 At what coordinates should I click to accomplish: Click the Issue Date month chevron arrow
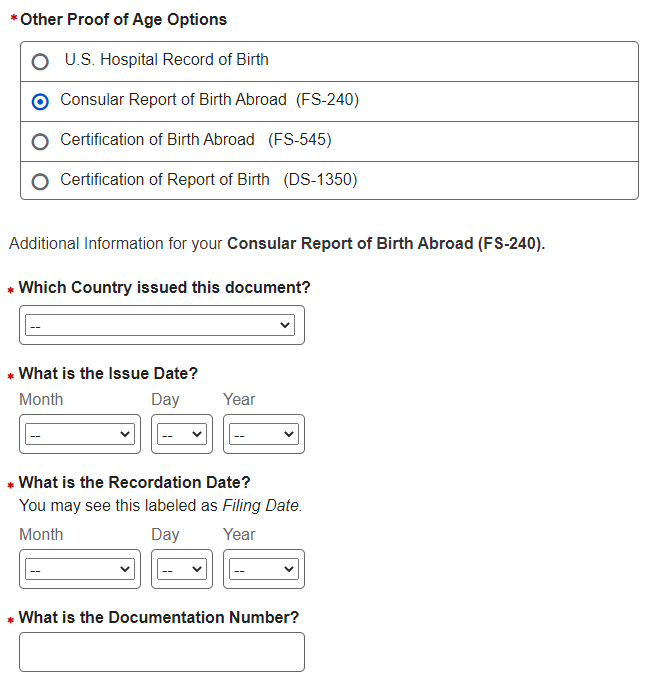click(125, 434)
